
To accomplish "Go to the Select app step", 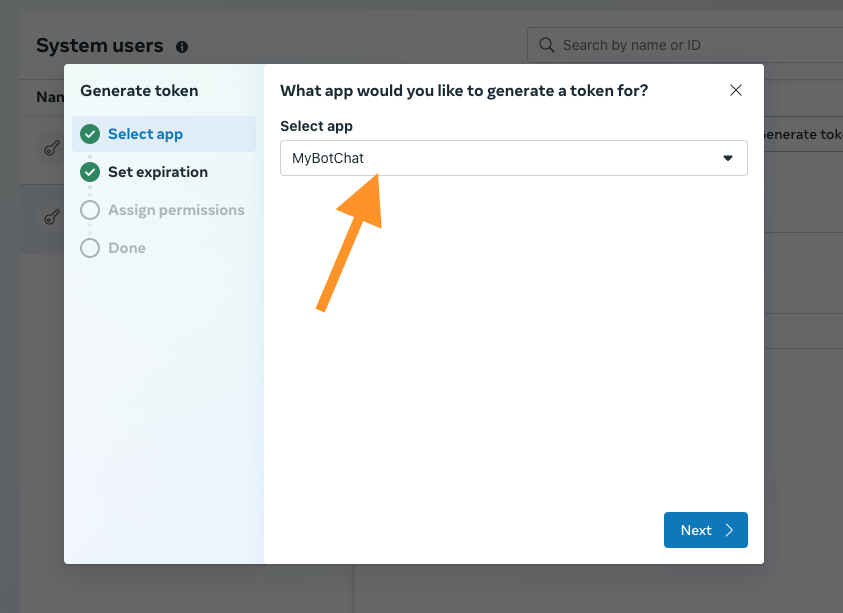I will tap(145, 134).
